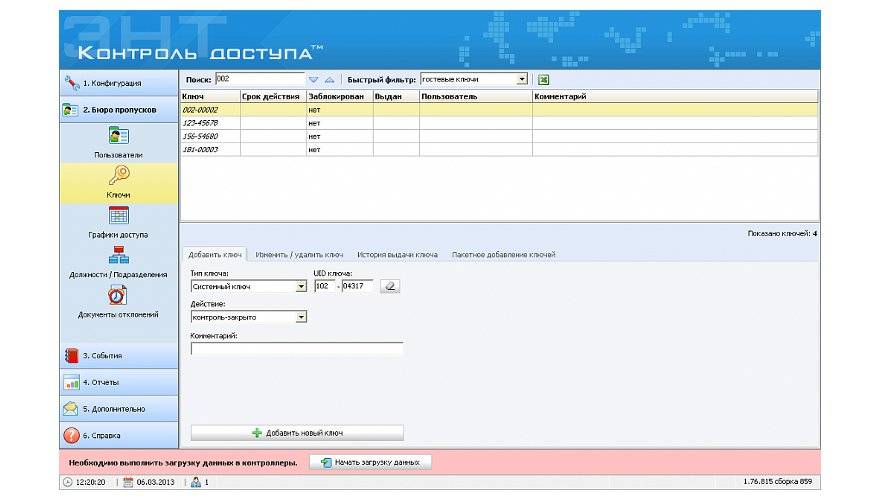Viewport: 880px width, 500px height.
Task: Click the Excel export icon
Action: coord(543,79)
